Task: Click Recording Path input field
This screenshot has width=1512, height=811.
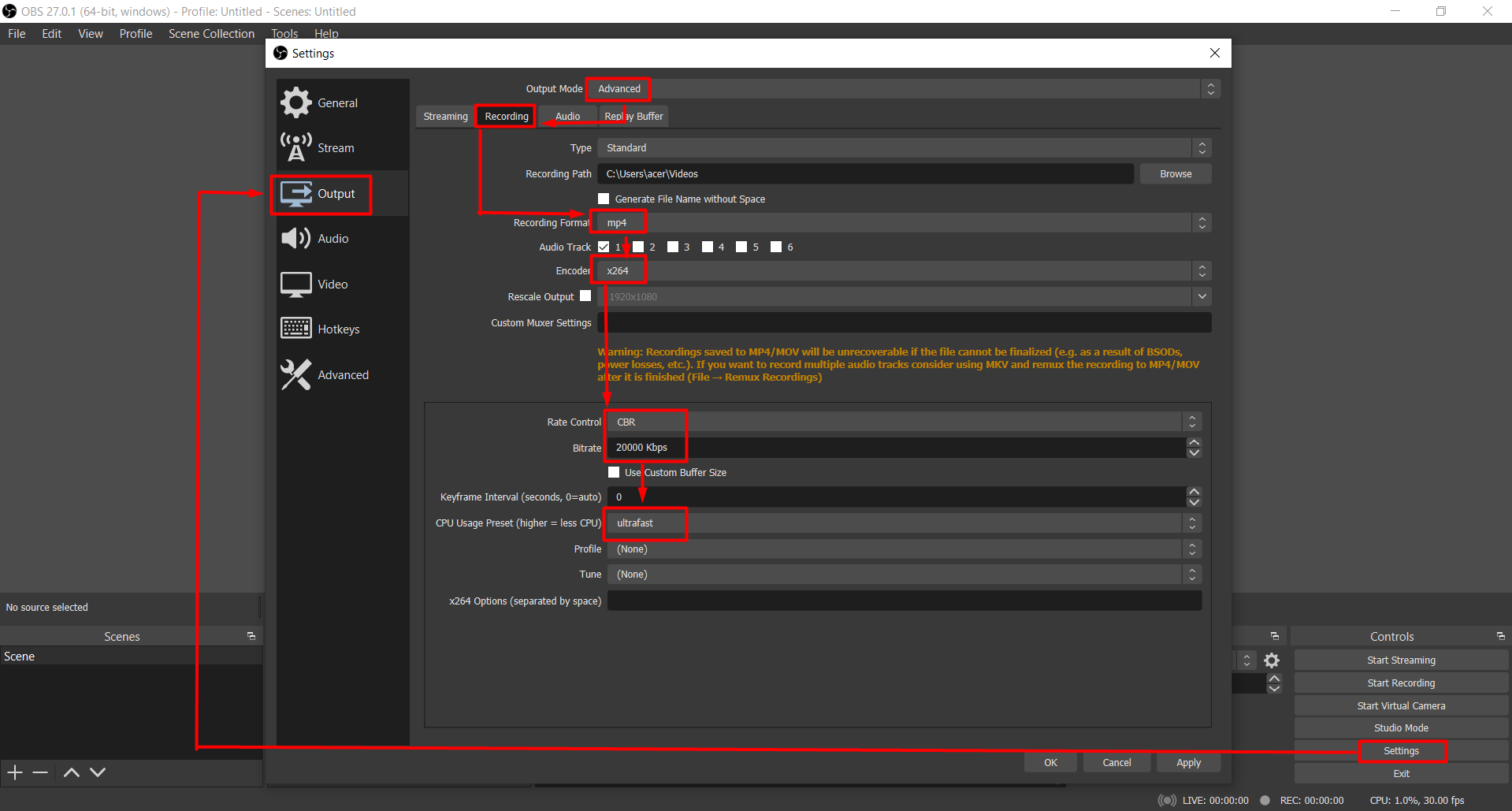Action: tap(865, 173)
